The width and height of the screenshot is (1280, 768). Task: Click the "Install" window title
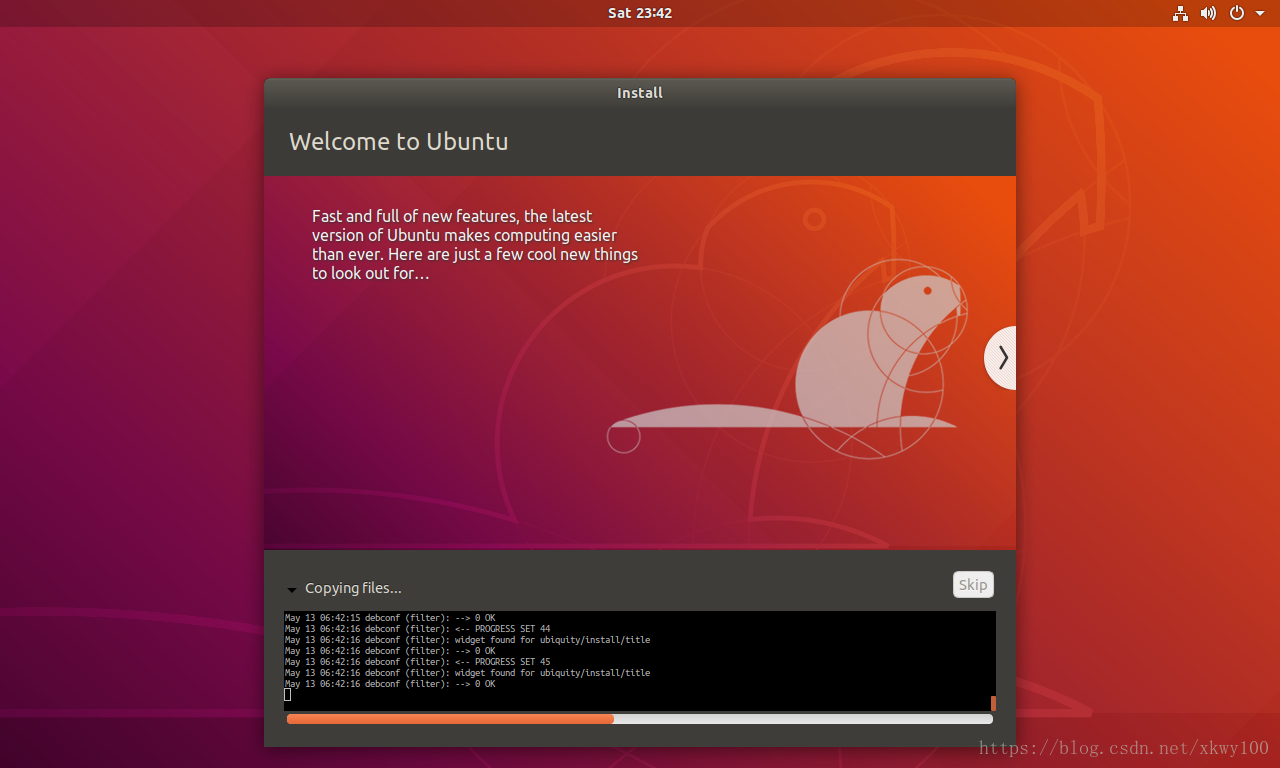click(640, 93)
